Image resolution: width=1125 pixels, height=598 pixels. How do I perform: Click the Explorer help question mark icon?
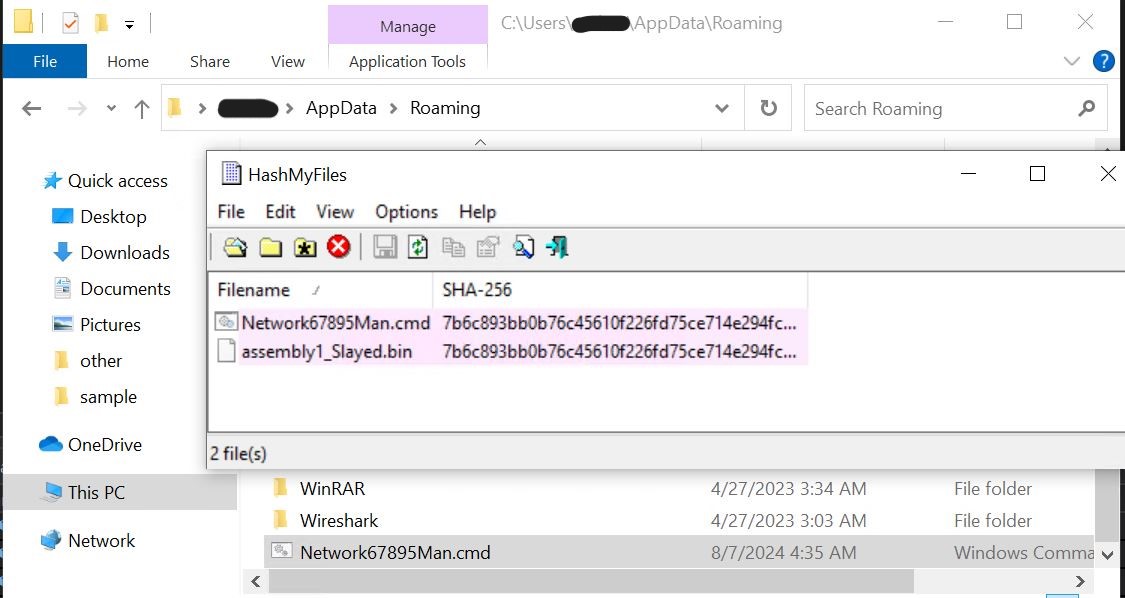[1103, 61]
